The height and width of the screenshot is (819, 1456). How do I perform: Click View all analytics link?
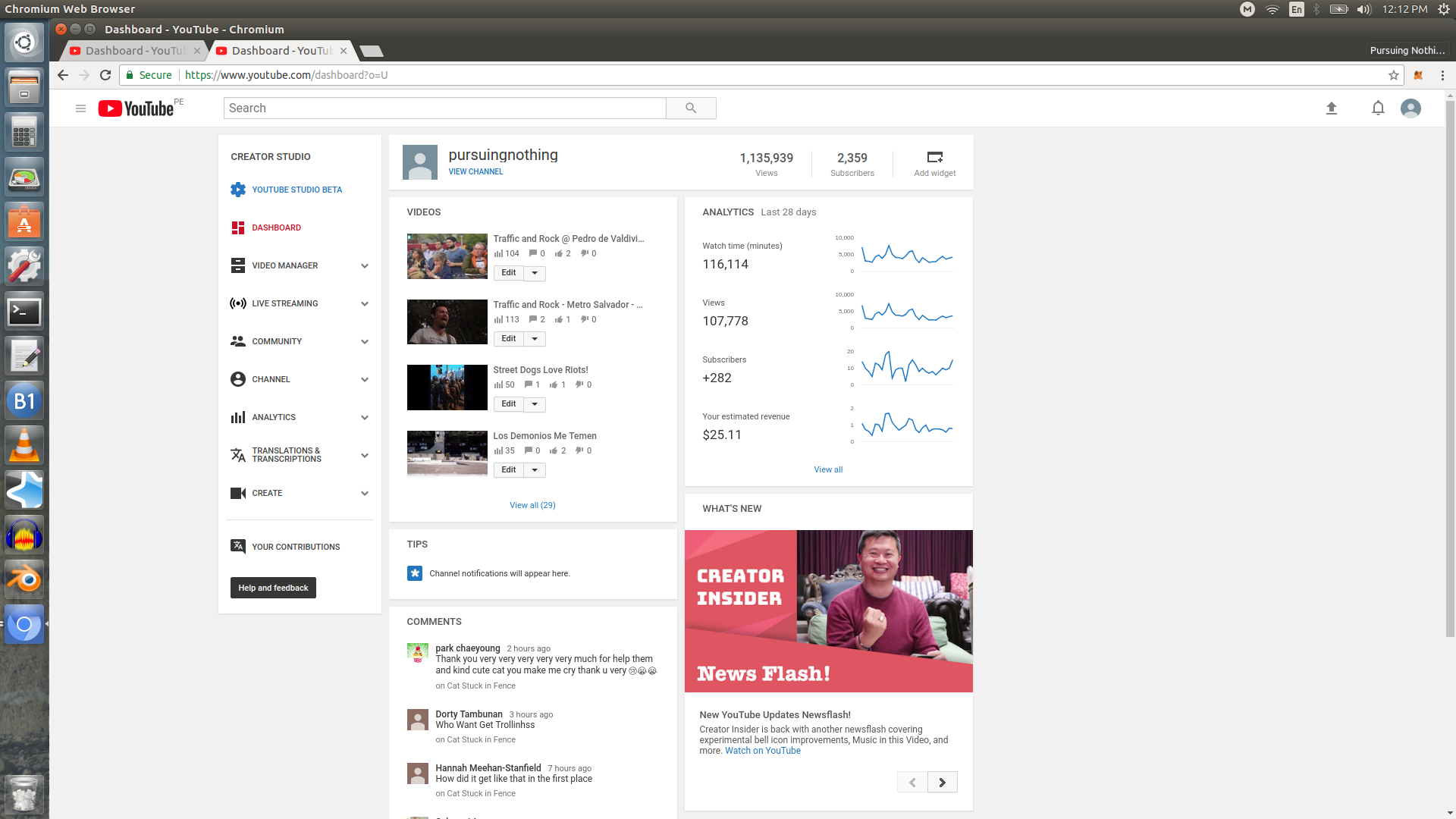pos(828,469)
